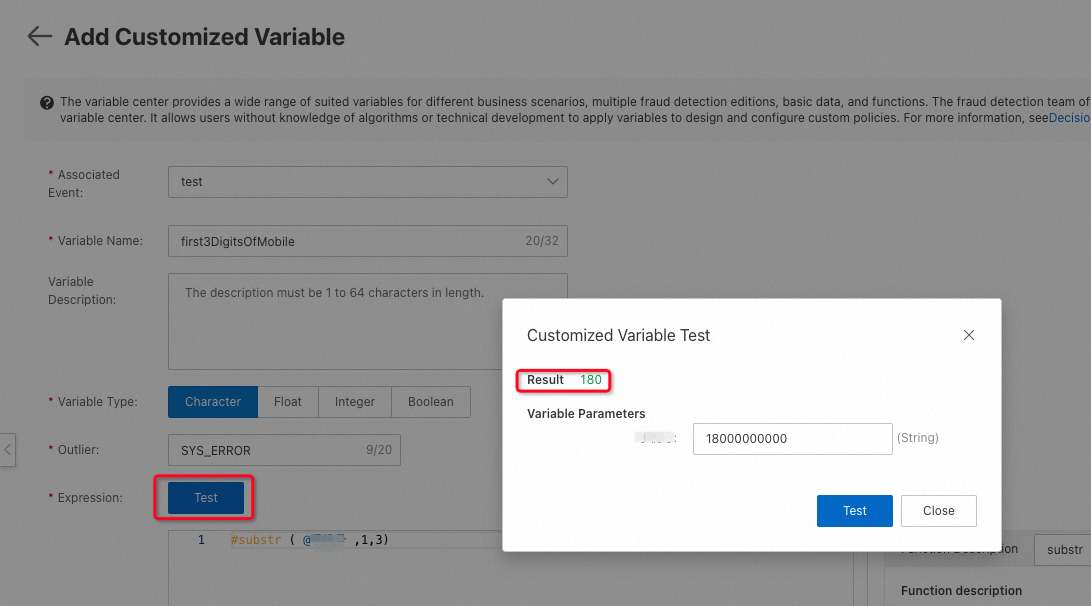Select the Boolean variable type
The image size is (1091, 606).
pos(431,402)
